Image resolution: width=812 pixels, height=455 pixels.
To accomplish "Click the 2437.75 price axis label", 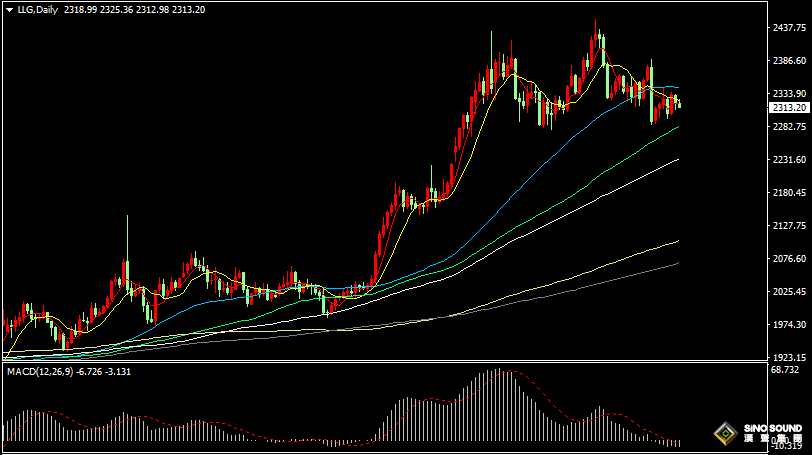I will [790, 28].
